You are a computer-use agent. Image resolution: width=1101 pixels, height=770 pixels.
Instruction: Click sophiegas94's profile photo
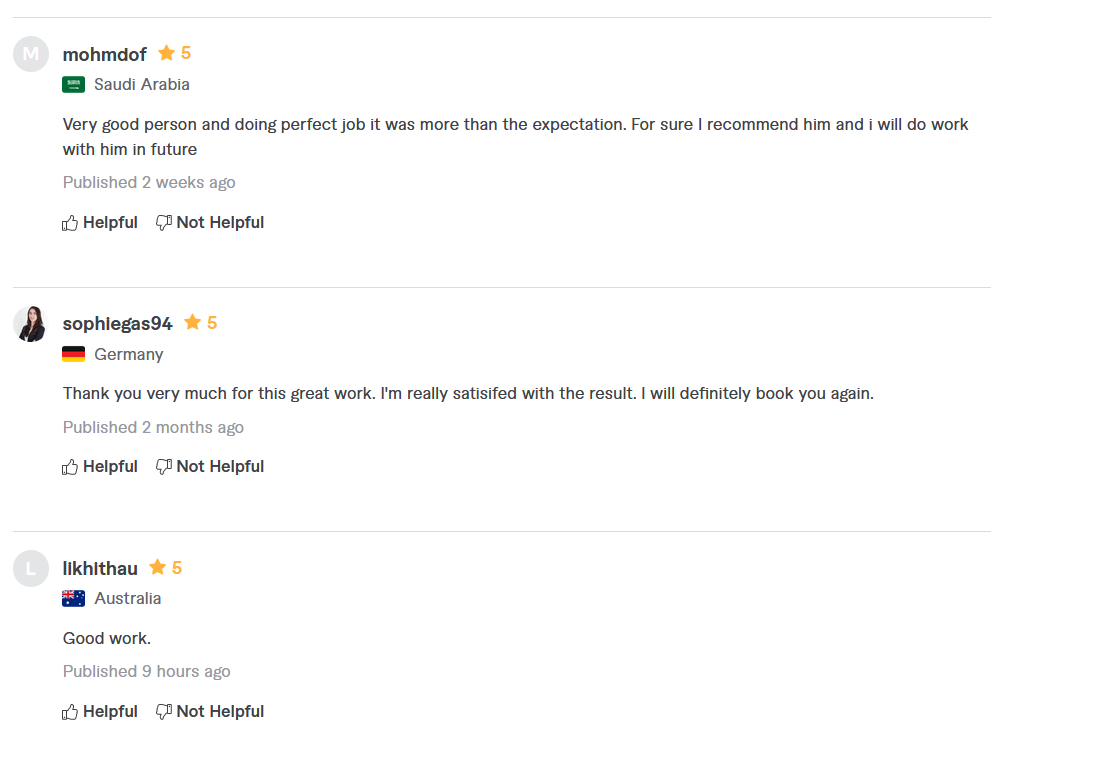coord(30,323)
